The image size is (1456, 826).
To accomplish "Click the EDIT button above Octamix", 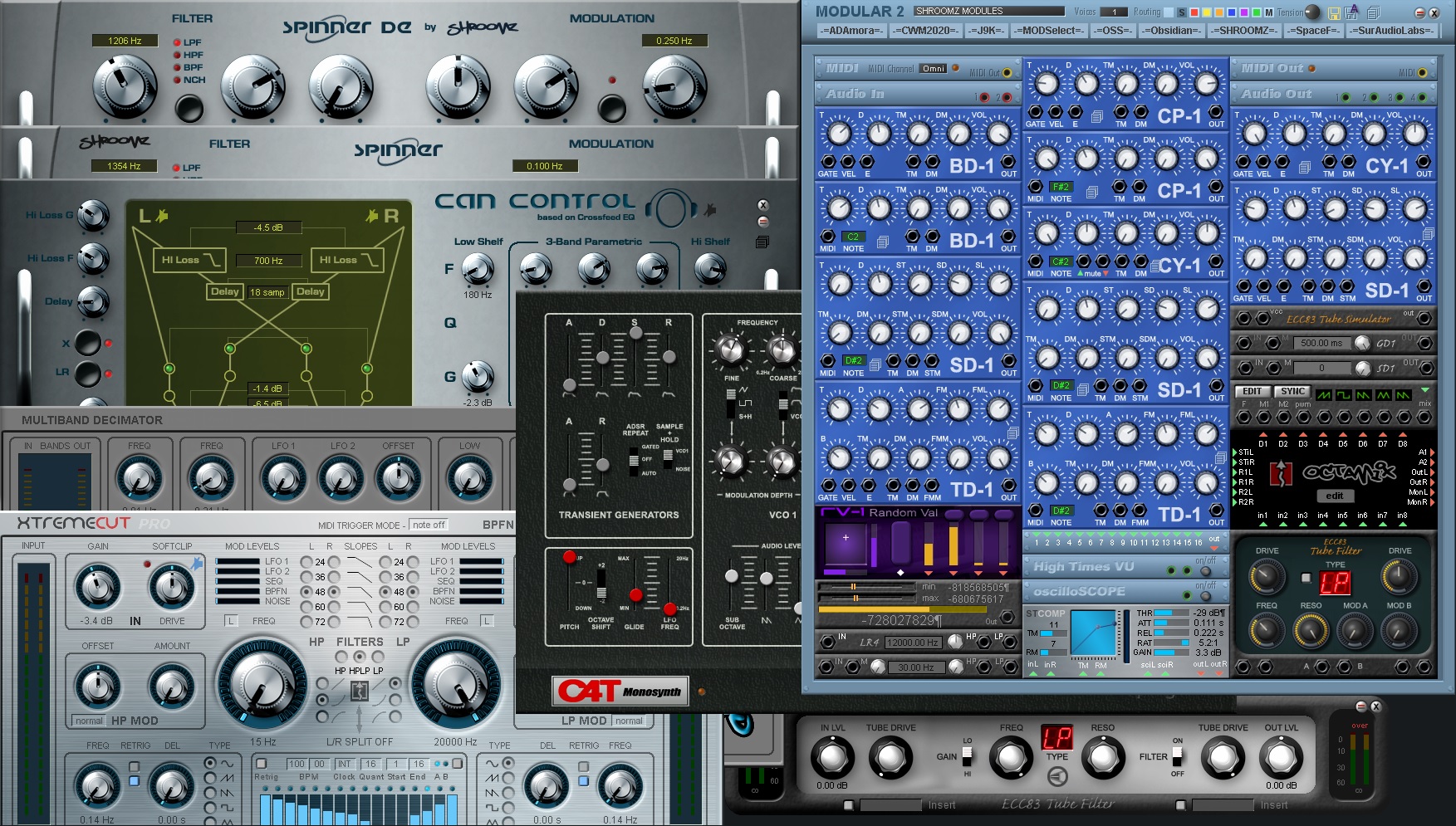I will click(1252, 391).
